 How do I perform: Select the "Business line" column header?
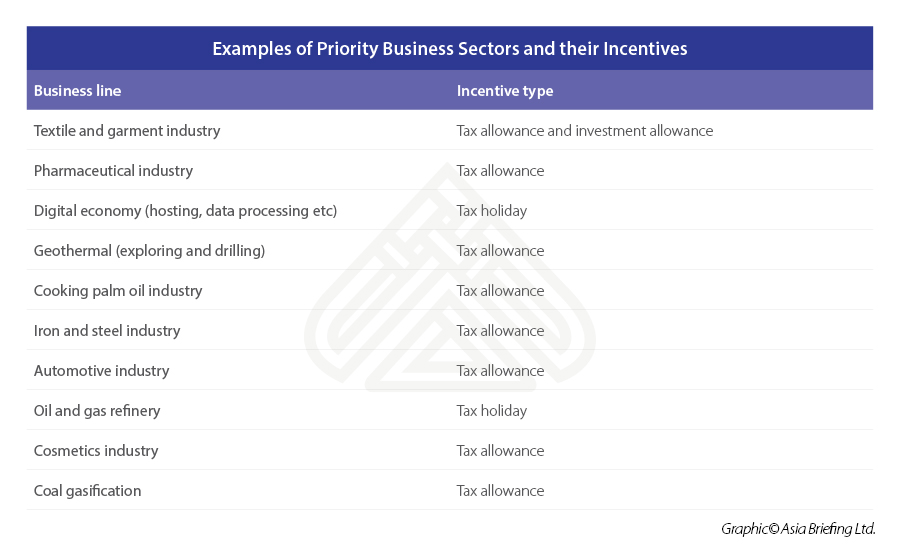click(x=77, y=91)
